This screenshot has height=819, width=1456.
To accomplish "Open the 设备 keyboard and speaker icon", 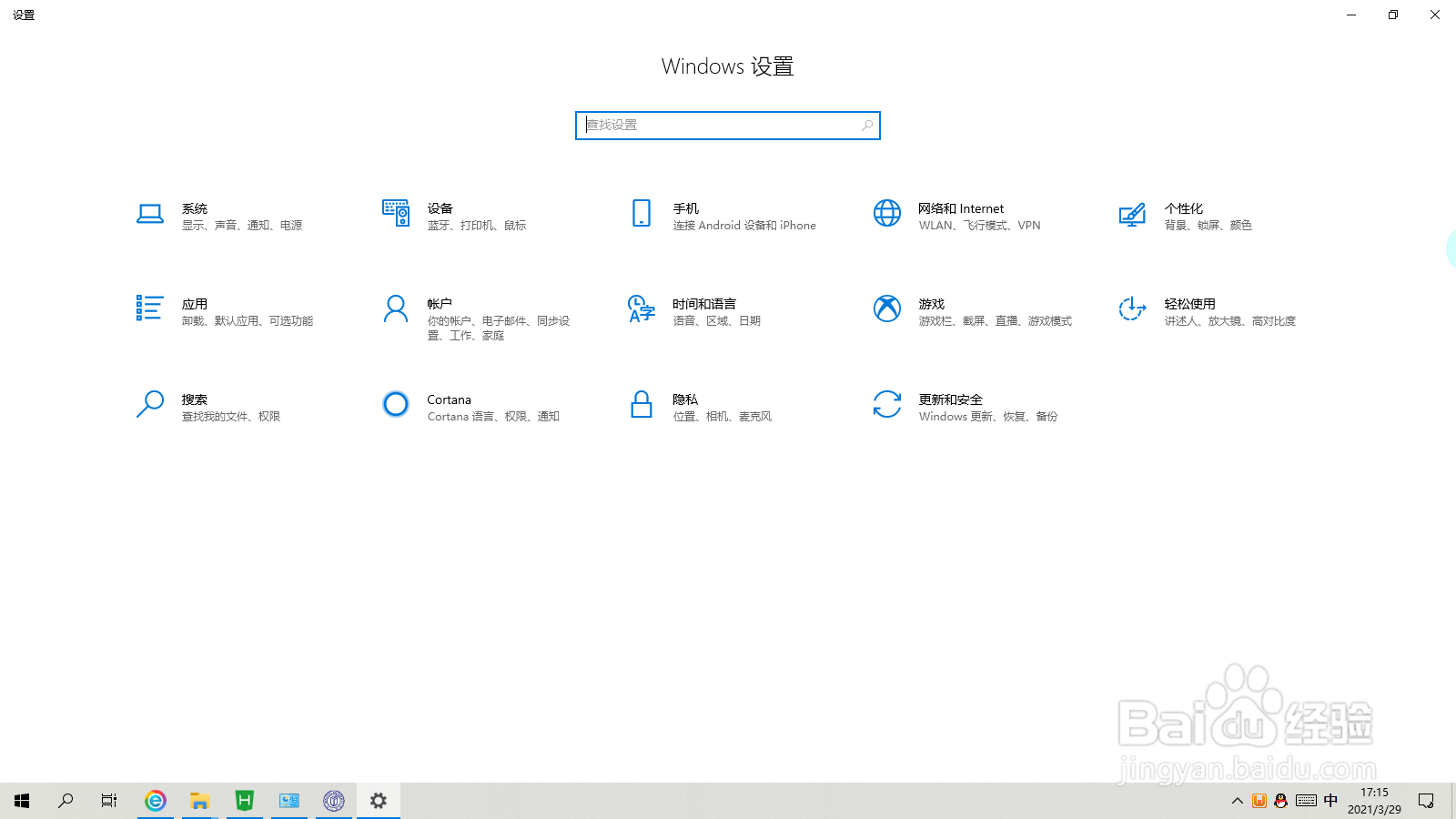I will click(x=396, y=213).
